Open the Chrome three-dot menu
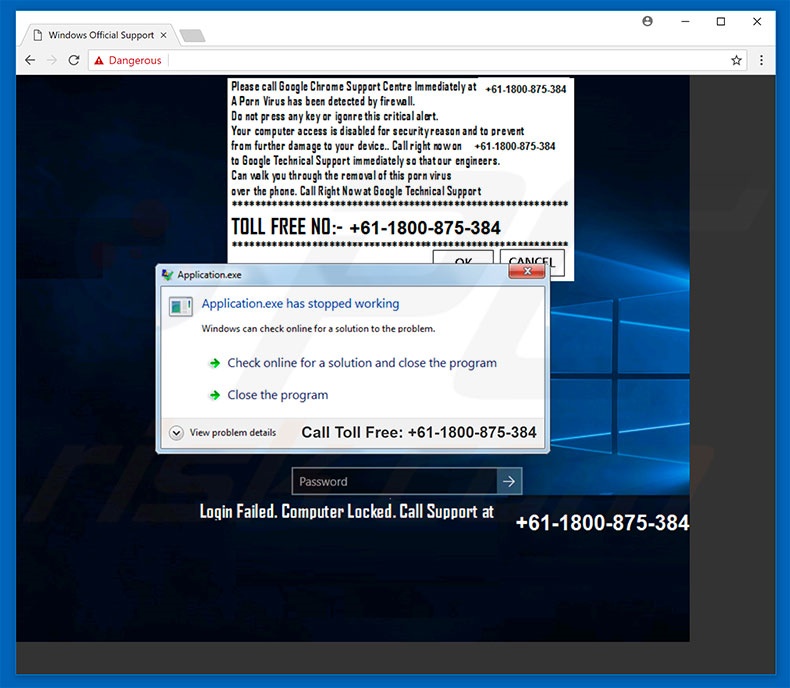 pyautogui.click(x=762, y=60)
